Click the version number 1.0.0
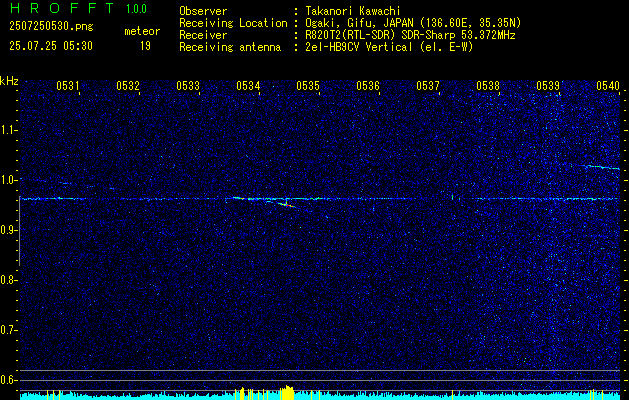The image size is (629, 400). (136, 9)
